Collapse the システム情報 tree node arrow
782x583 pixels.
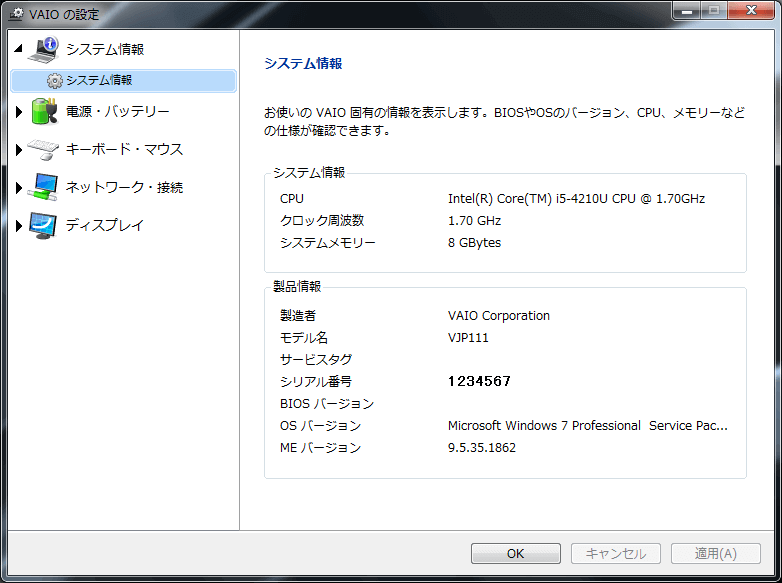[x=18, y=48]
